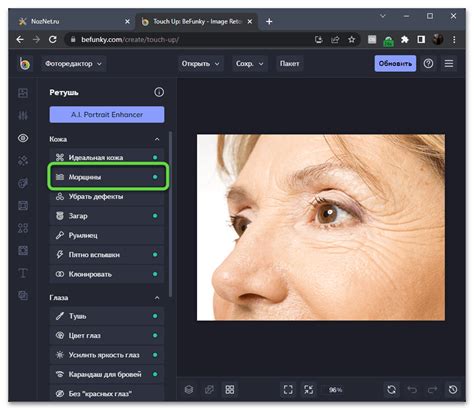Select the Без "красных глаз" tool
This screenshot has height=410, width=474.
pos(107,394)
